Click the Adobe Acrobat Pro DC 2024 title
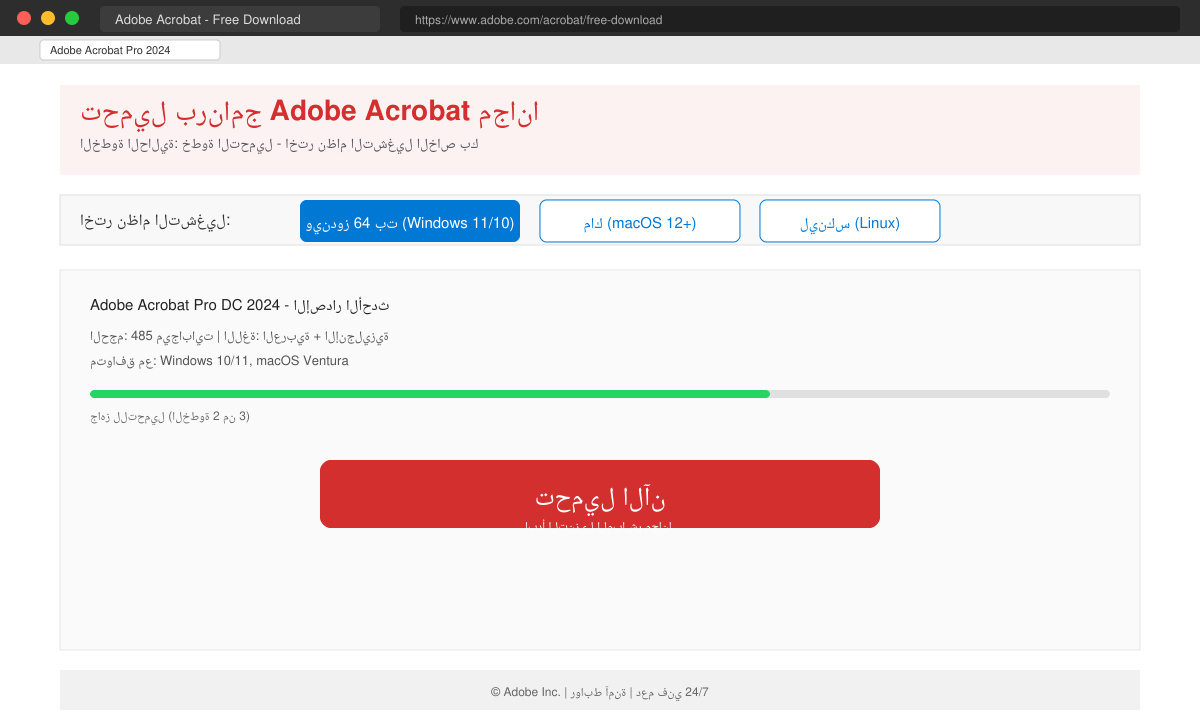The width and height of the screenshot is (1200, 720). (x=240, y=305)
